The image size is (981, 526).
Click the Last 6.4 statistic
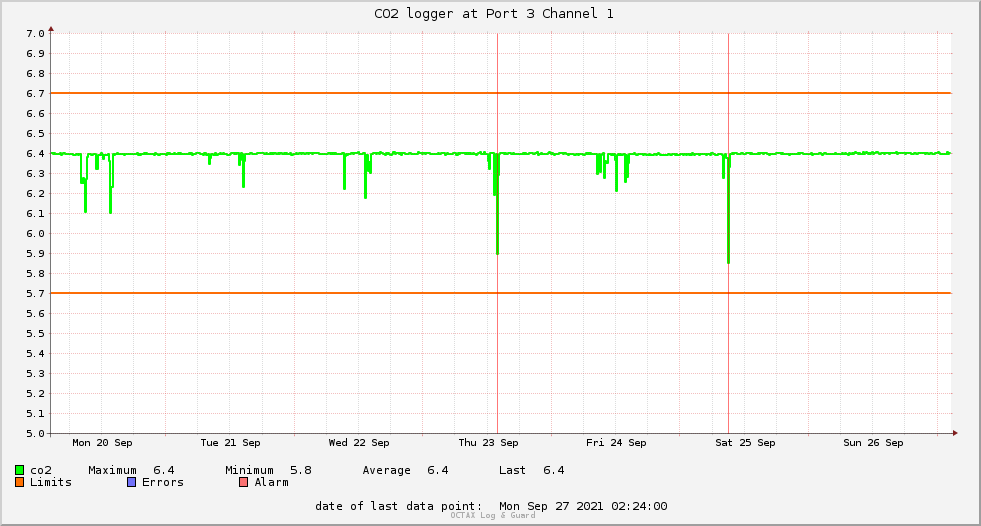(x=532, y=470)
